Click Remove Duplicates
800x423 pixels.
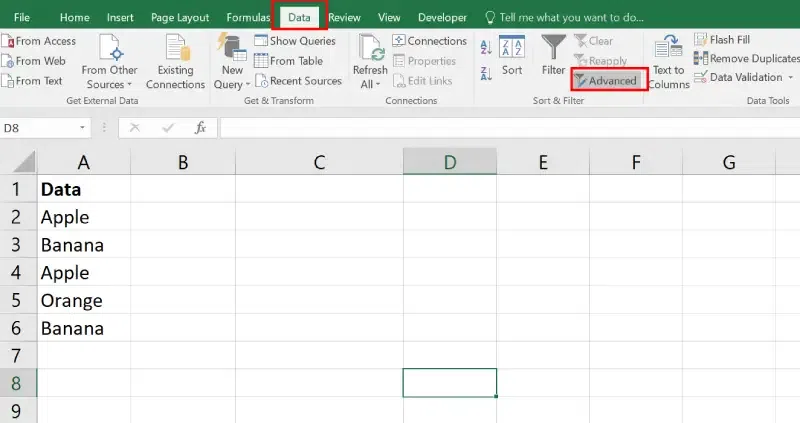pos(746,58)
